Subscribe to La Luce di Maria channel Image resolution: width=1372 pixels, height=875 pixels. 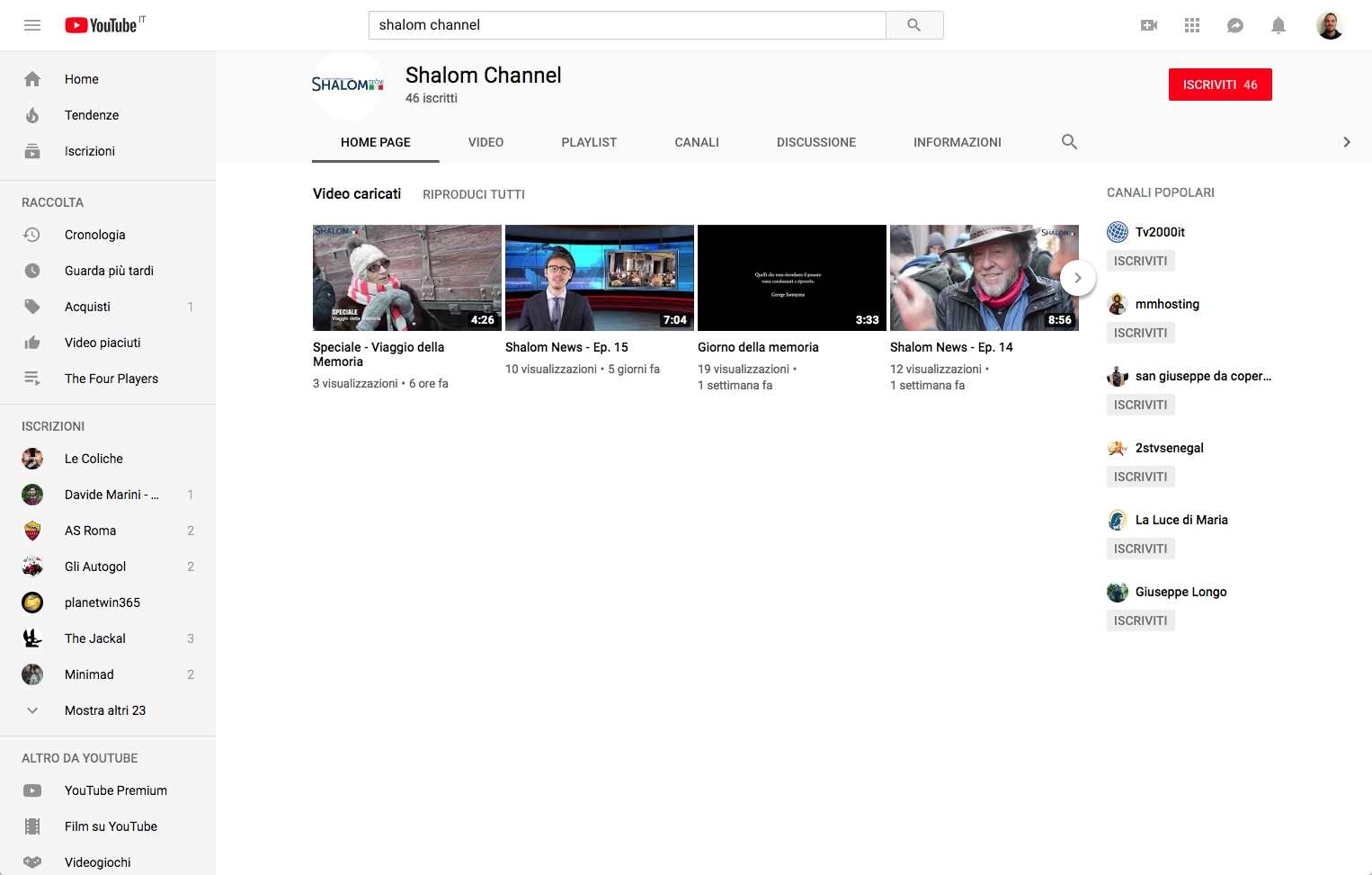pos(1140,549)
